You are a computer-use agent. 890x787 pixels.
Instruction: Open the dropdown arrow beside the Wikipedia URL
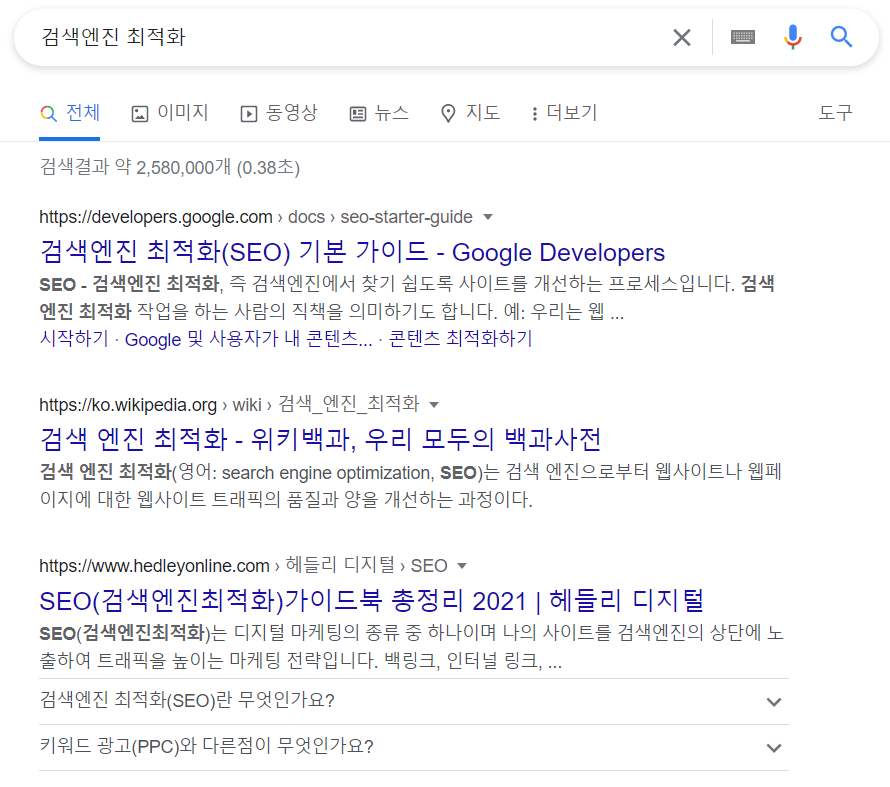tap(434, 405)
